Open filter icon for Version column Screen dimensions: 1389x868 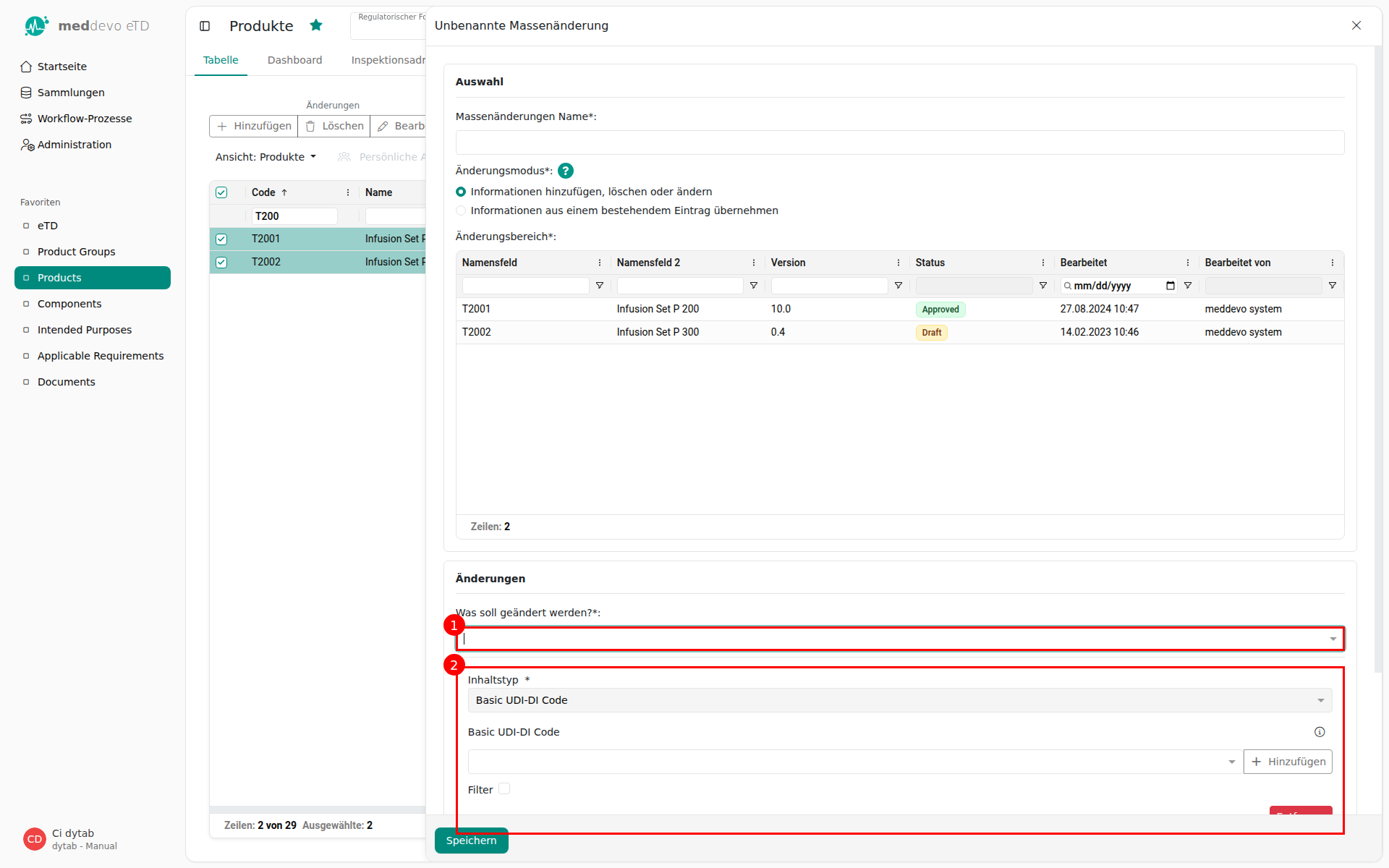[899, 286]
